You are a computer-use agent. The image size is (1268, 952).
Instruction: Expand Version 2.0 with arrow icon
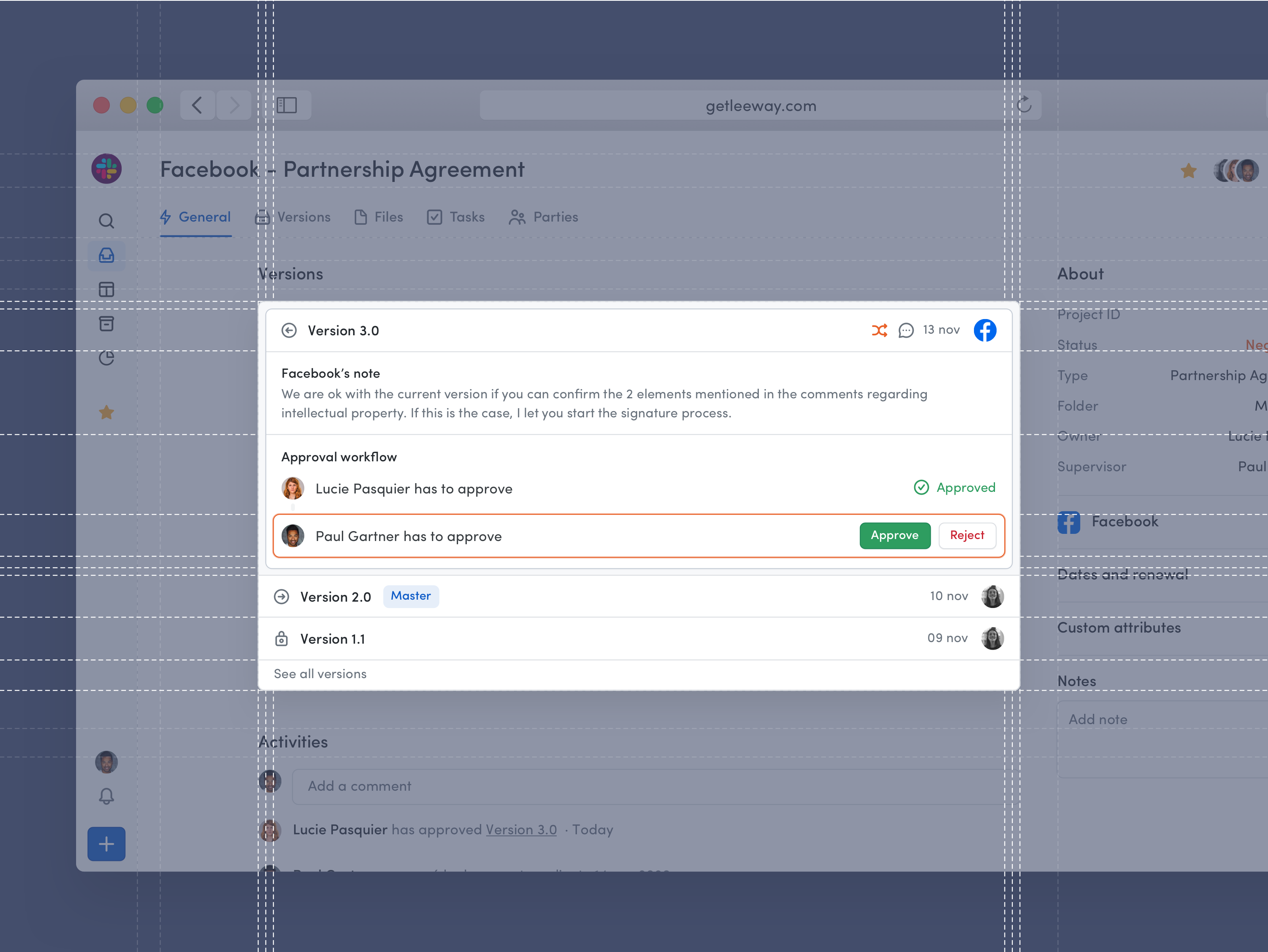coord(281,596)
